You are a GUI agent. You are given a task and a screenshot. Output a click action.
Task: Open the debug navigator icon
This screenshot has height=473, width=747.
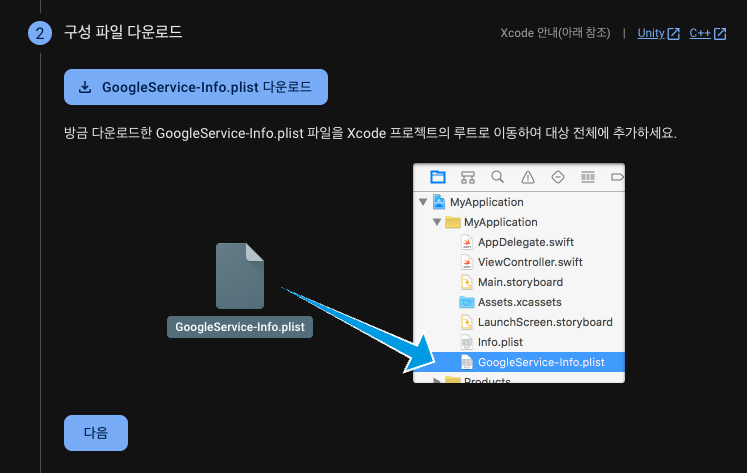(588, 177)
